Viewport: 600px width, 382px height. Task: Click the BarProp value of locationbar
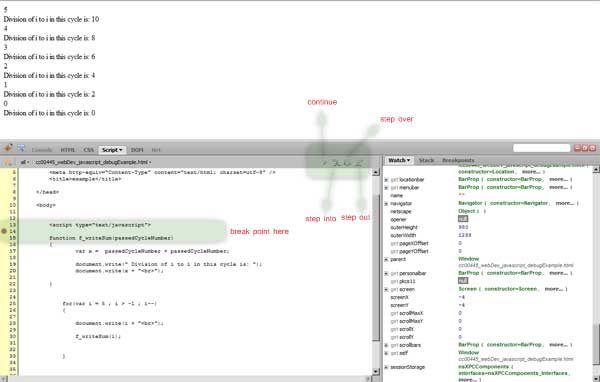515,179
